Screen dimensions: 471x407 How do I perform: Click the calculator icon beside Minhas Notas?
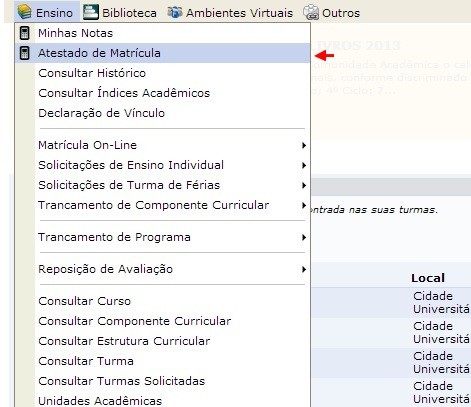pyautogui.click(x=24, y=33)
